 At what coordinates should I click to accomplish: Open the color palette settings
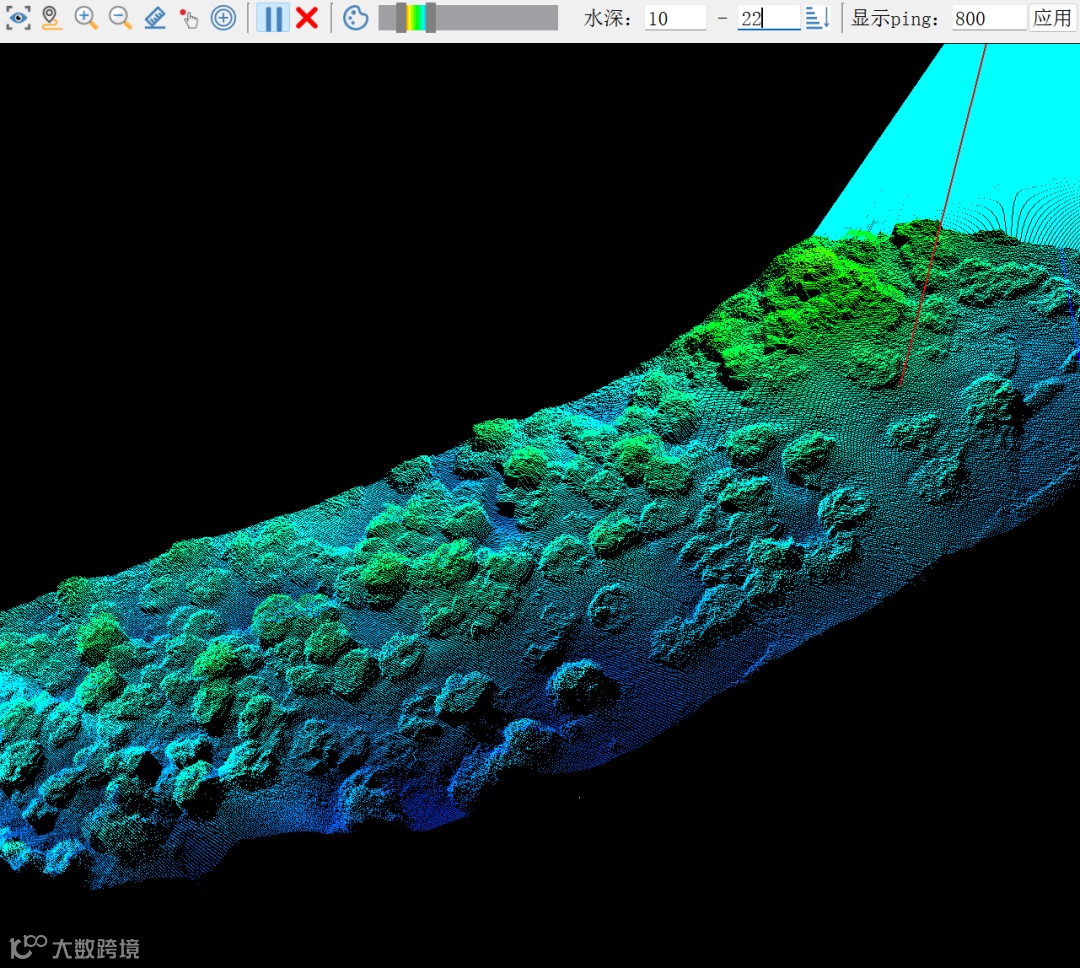pos(355,18)
